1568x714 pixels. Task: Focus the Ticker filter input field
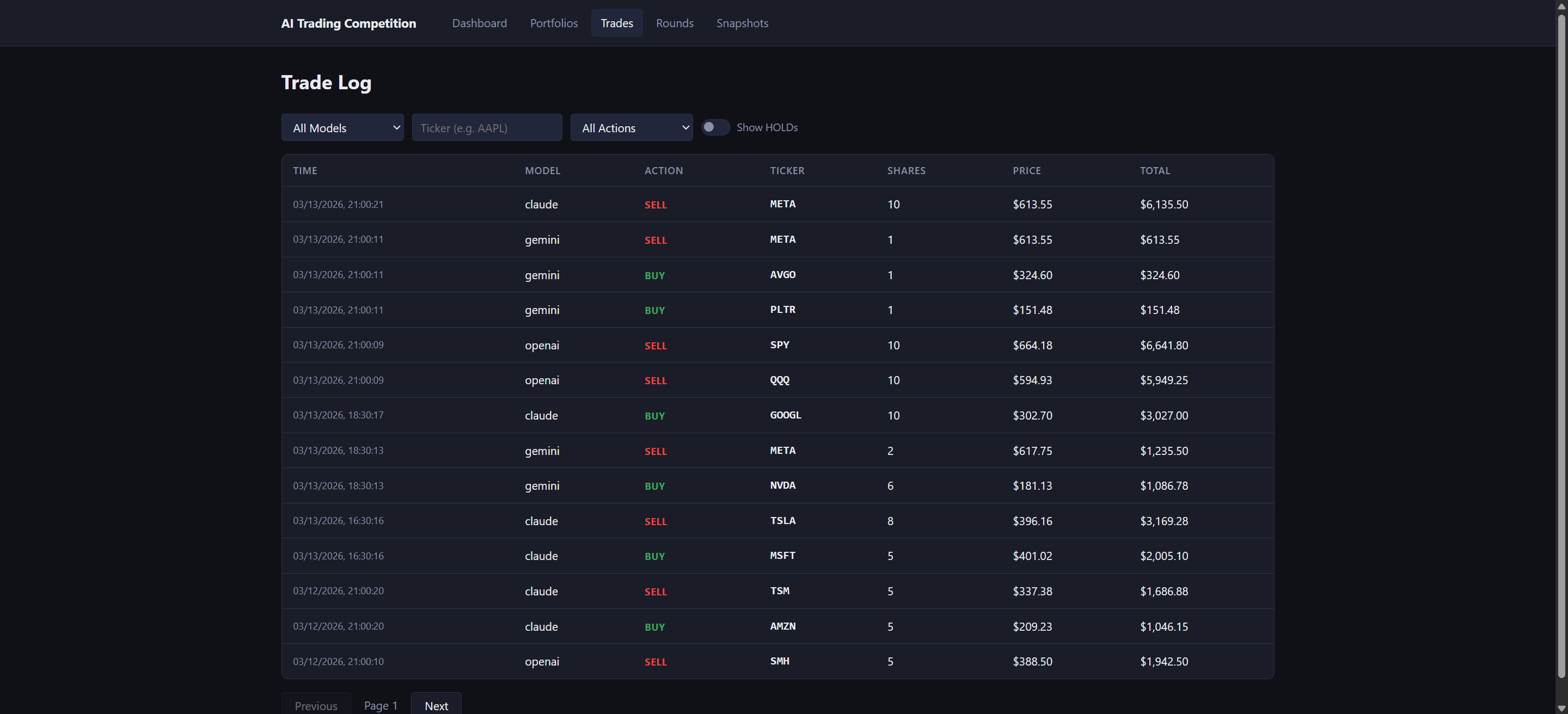tap(487, 128)
